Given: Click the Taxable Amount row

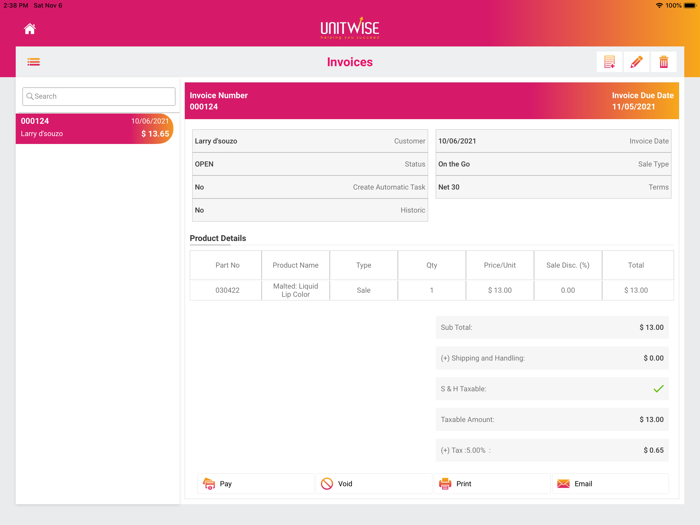Looking at the screenshot, I should [x=552, y=420].
